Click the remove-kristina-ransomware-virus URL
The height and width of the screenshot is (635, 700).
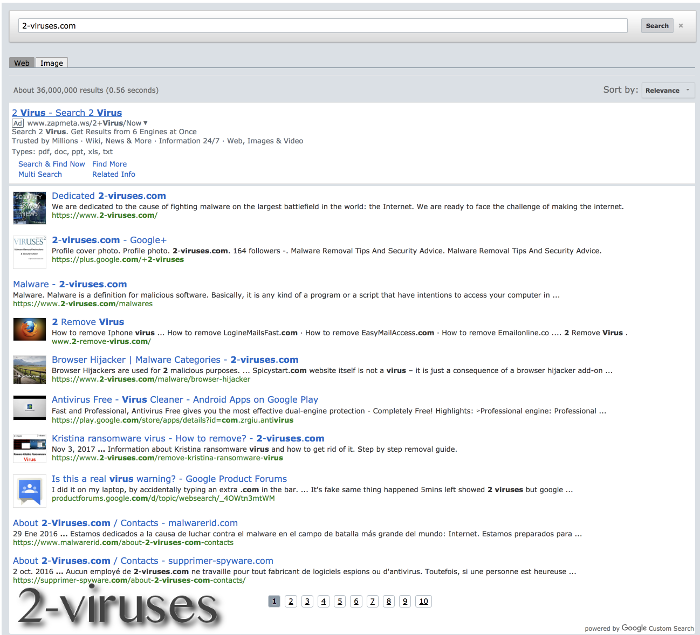tap(167, 458)
